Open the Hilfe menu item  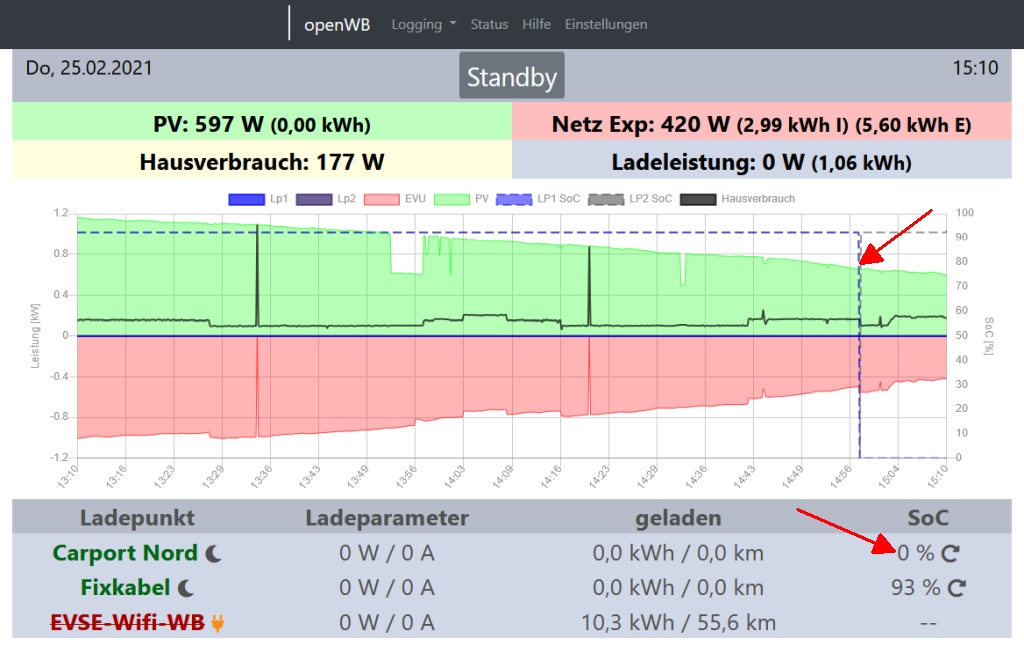pyautogui.click(x=536, y=24)
